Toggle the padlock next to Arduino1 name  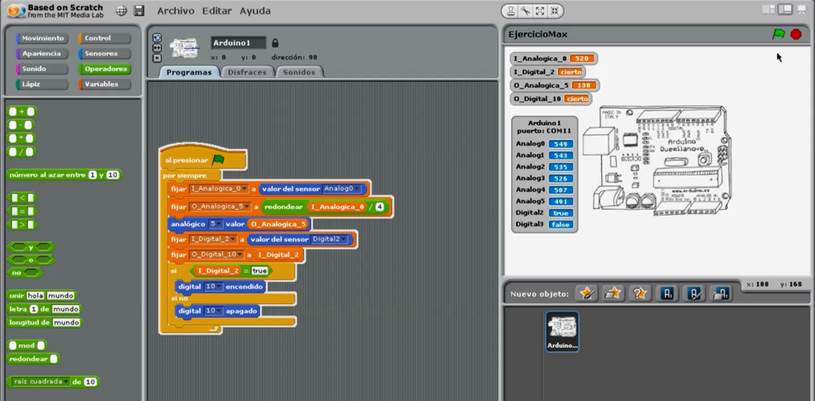click(x=275, y=43)
